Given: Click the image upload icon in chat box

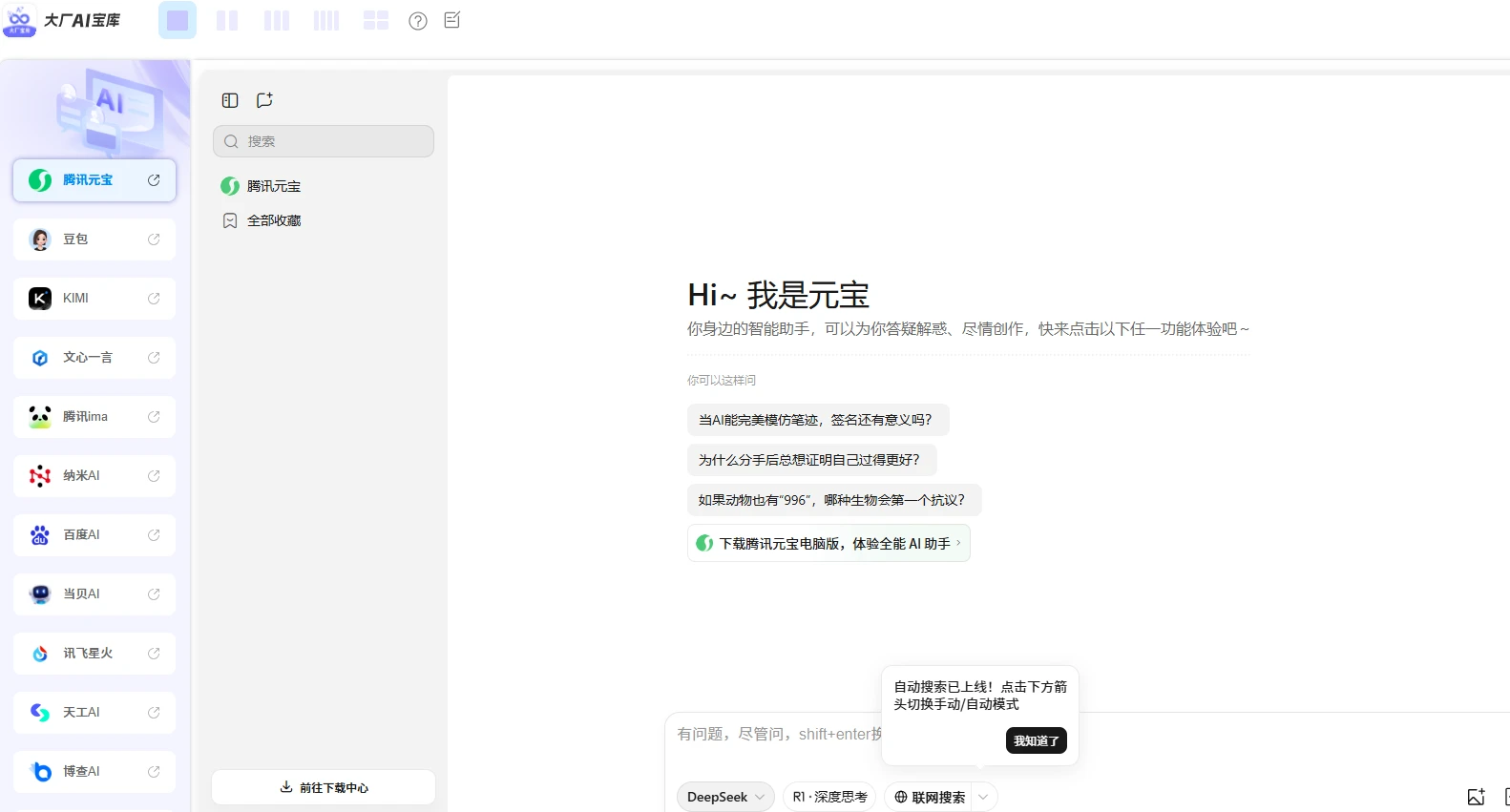Looking at the screenshot, I should pyautogui.click(x=1476, y=797).
